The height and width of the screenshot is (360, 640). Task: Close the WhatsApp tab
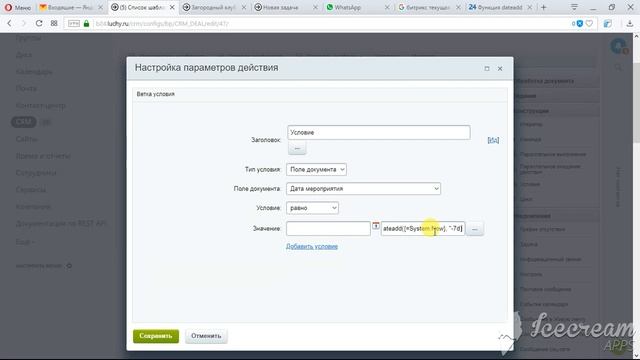387,7
